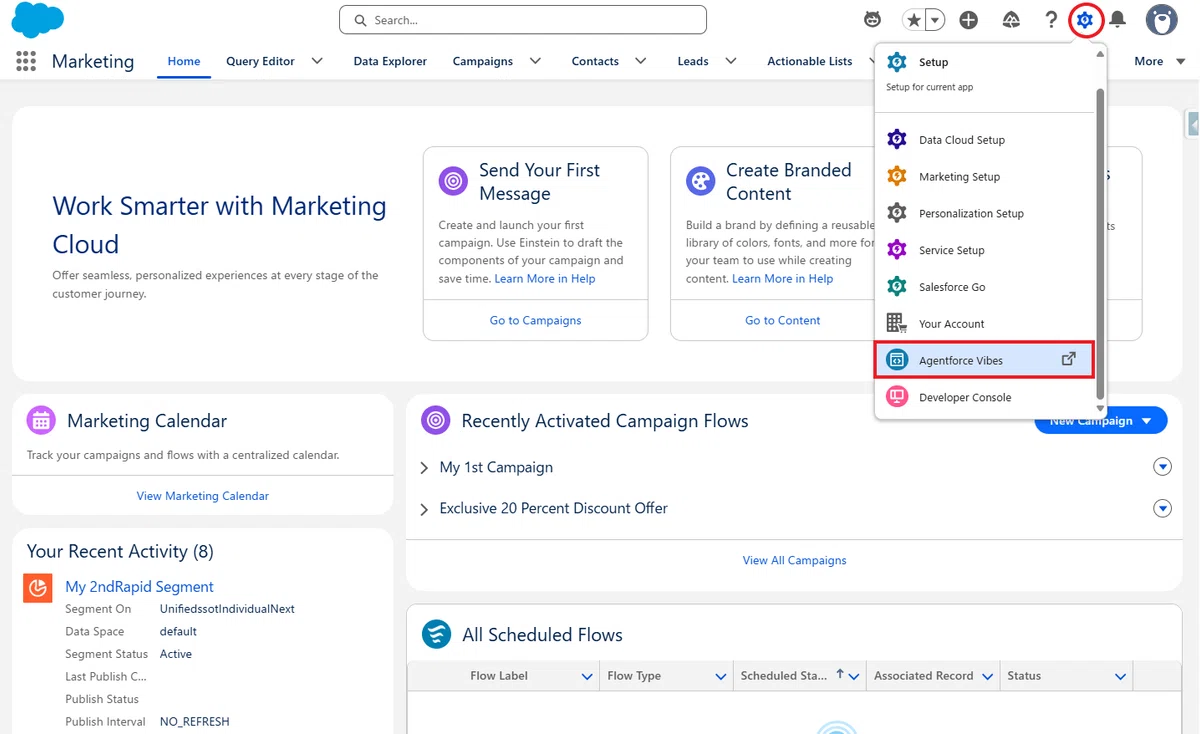The image size is (1200, 734).
Task: Open Flow Type column dropdown
Action: click(x=720, y=677)
